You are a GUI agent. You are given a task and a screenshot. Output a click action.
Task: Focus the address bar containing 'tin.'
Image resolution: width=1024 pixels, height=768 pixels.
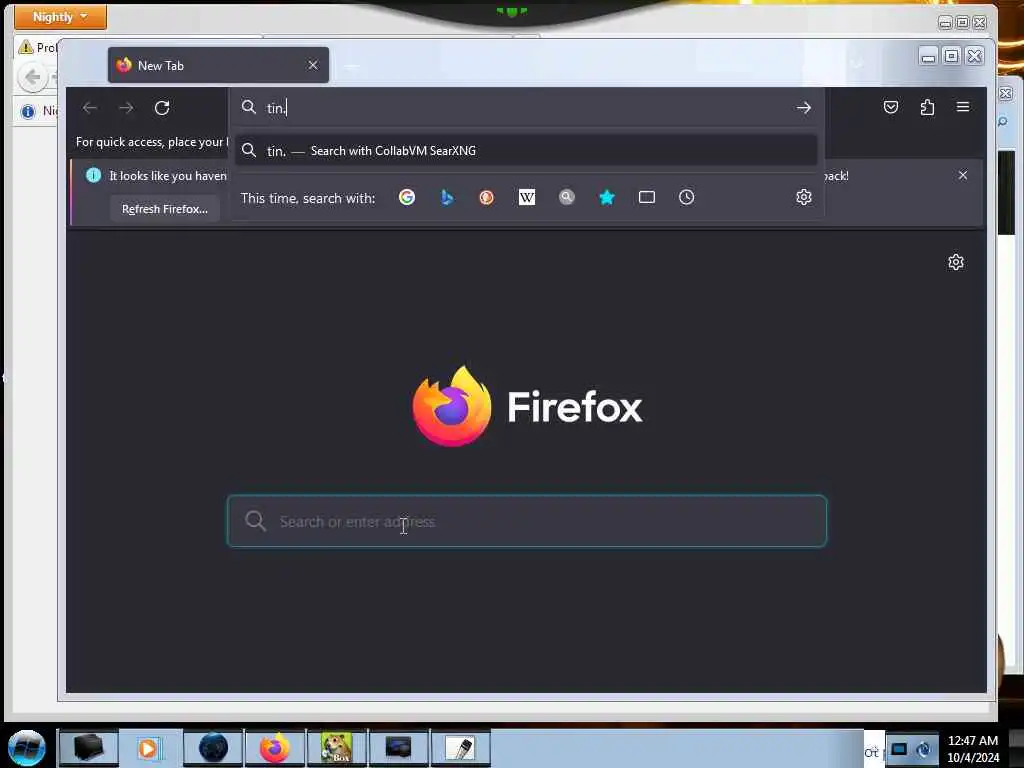(x=526, y=108)
